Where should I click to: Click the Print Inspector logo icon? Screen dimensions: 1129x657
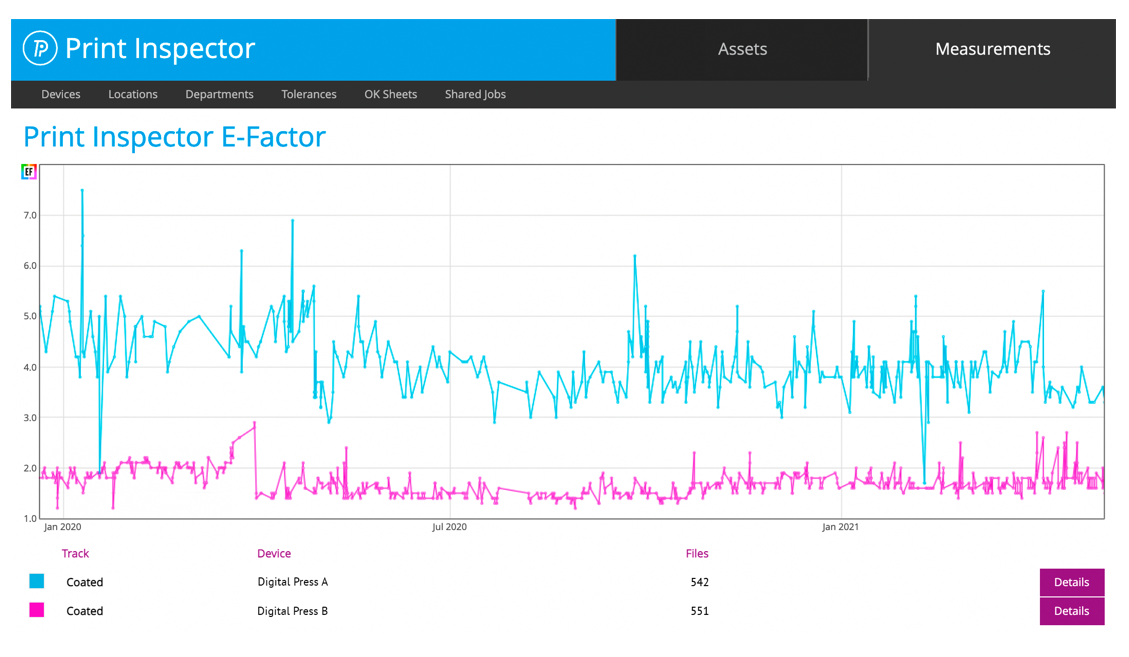pos(41,48)
